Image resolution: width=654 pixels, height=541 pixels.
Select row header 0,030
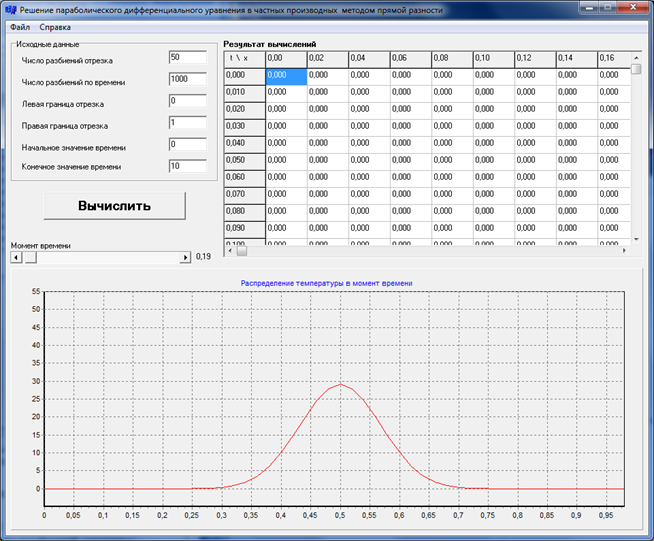(244, 128)
